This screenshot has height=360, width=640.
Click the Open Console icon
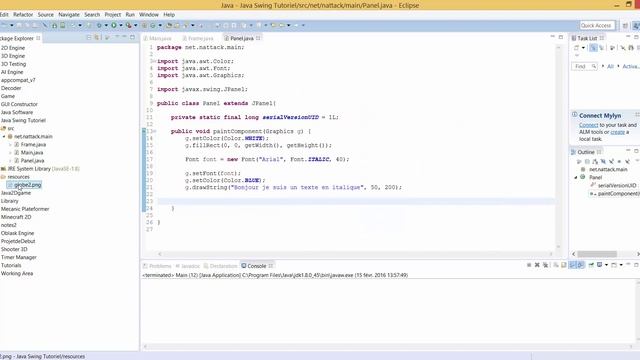[614, 265]
